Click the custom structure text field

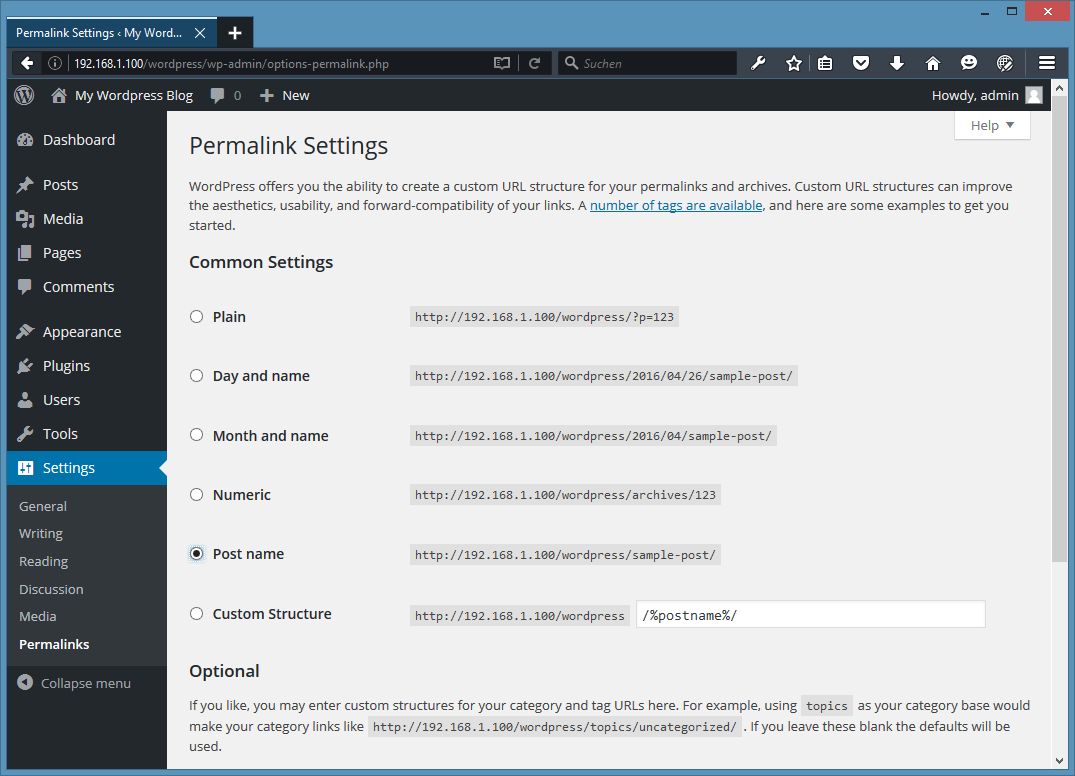pyautogui.click(x=810, y=615)
